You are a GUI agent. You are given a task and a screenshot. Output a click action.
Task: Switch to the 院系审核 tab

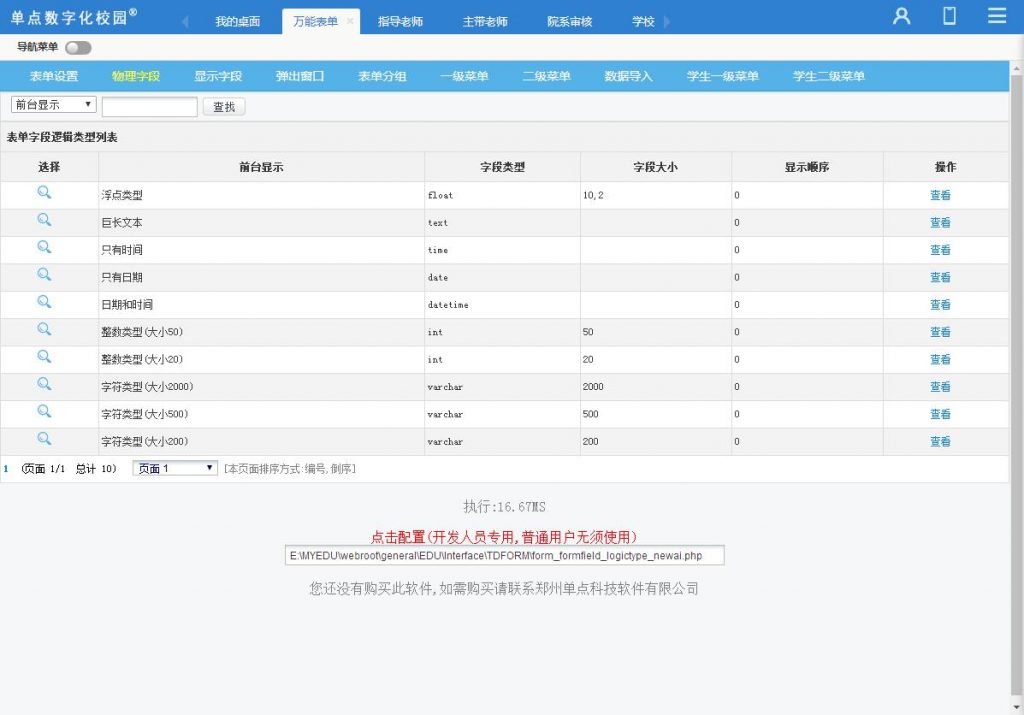point(569,22)
